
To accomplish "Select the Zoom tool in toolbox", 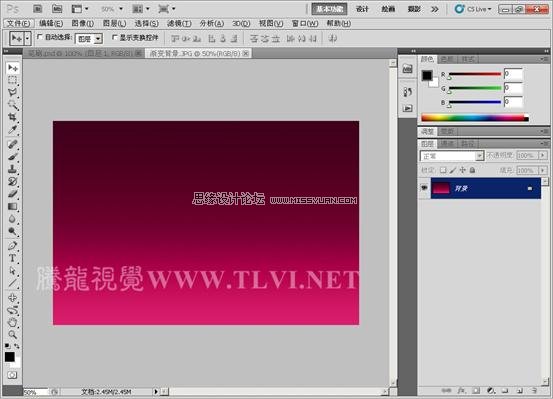I will point(13,334).
